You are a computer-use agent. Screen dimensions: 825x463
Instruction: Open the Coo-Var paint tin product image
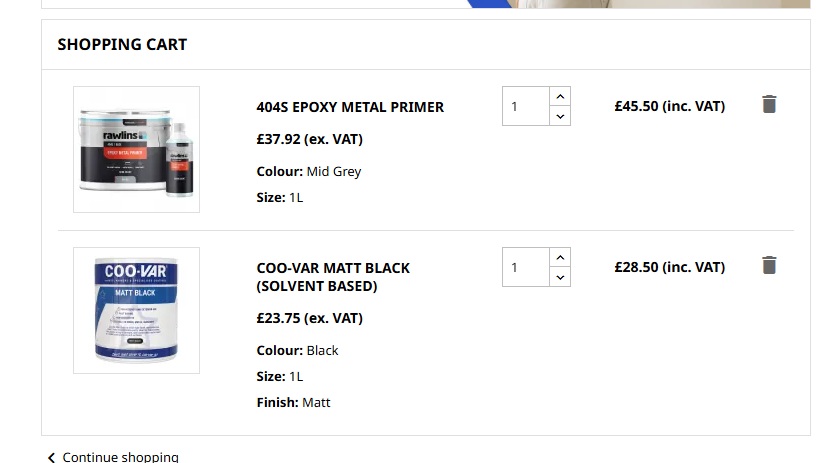(136, 310)
